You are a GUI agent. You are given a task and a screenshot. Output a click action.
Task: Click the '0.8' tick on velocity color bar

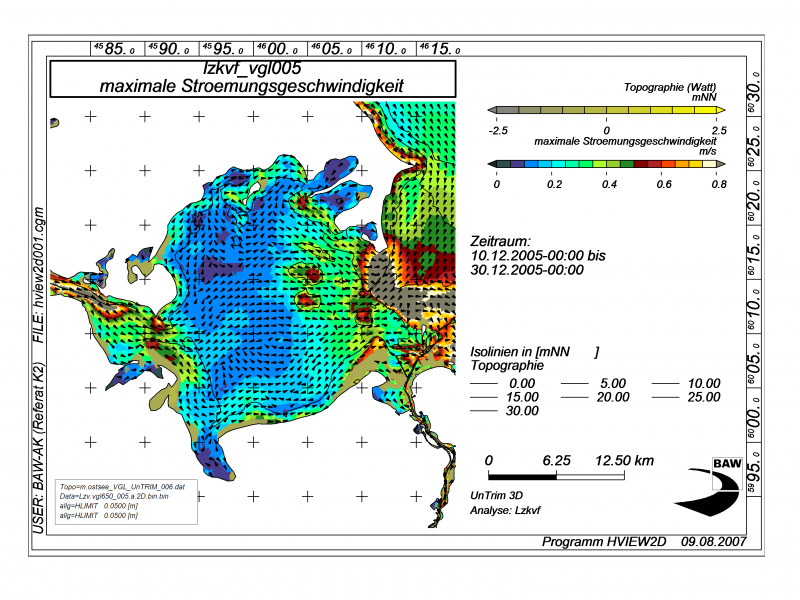[719, 184]
